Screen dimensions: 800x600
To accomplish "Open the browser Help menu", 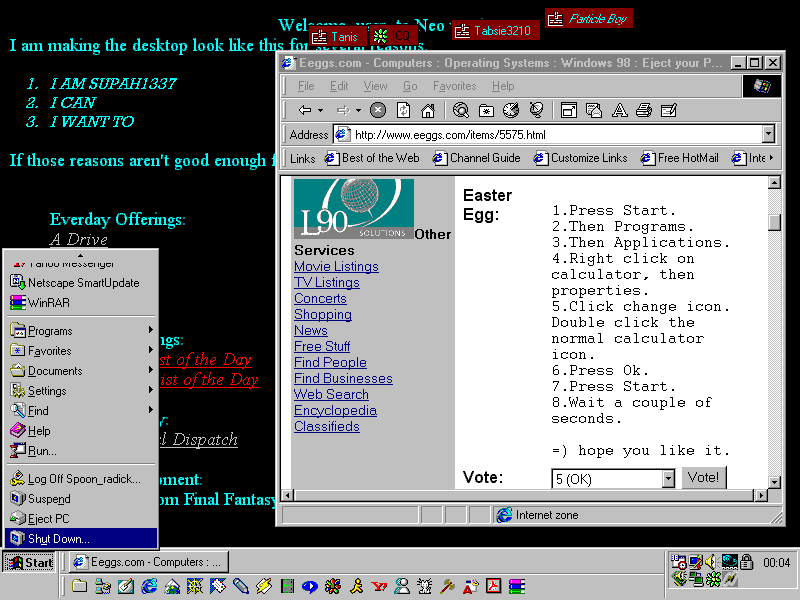I will click(x=503, y=86).
